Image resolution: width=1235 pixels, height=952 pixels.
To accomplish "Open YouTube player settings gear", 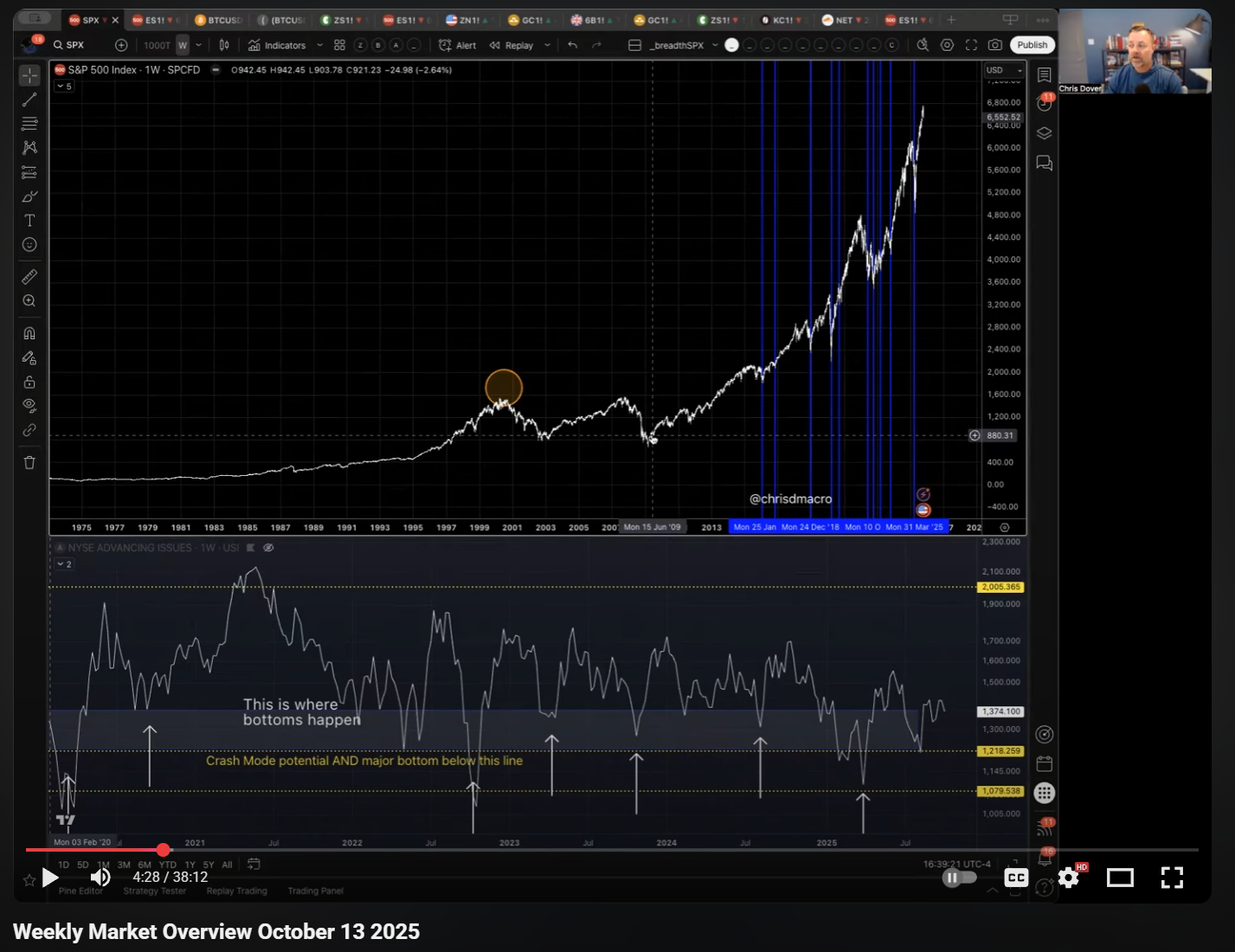I will pyautogui.click(x=1069, y=878).
